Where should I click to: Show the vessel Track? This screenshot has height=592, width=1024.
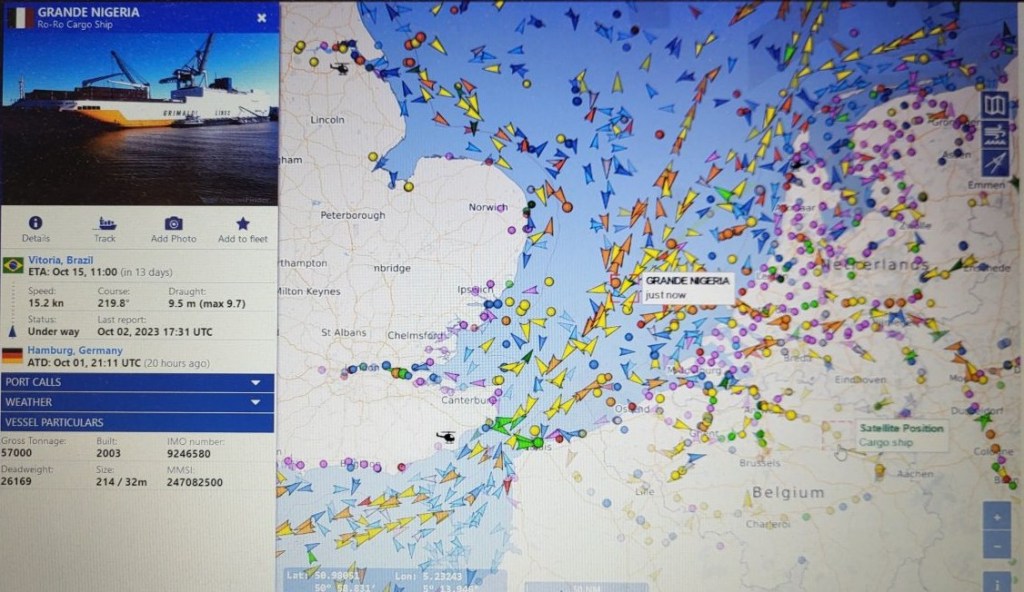coord(105,224)
